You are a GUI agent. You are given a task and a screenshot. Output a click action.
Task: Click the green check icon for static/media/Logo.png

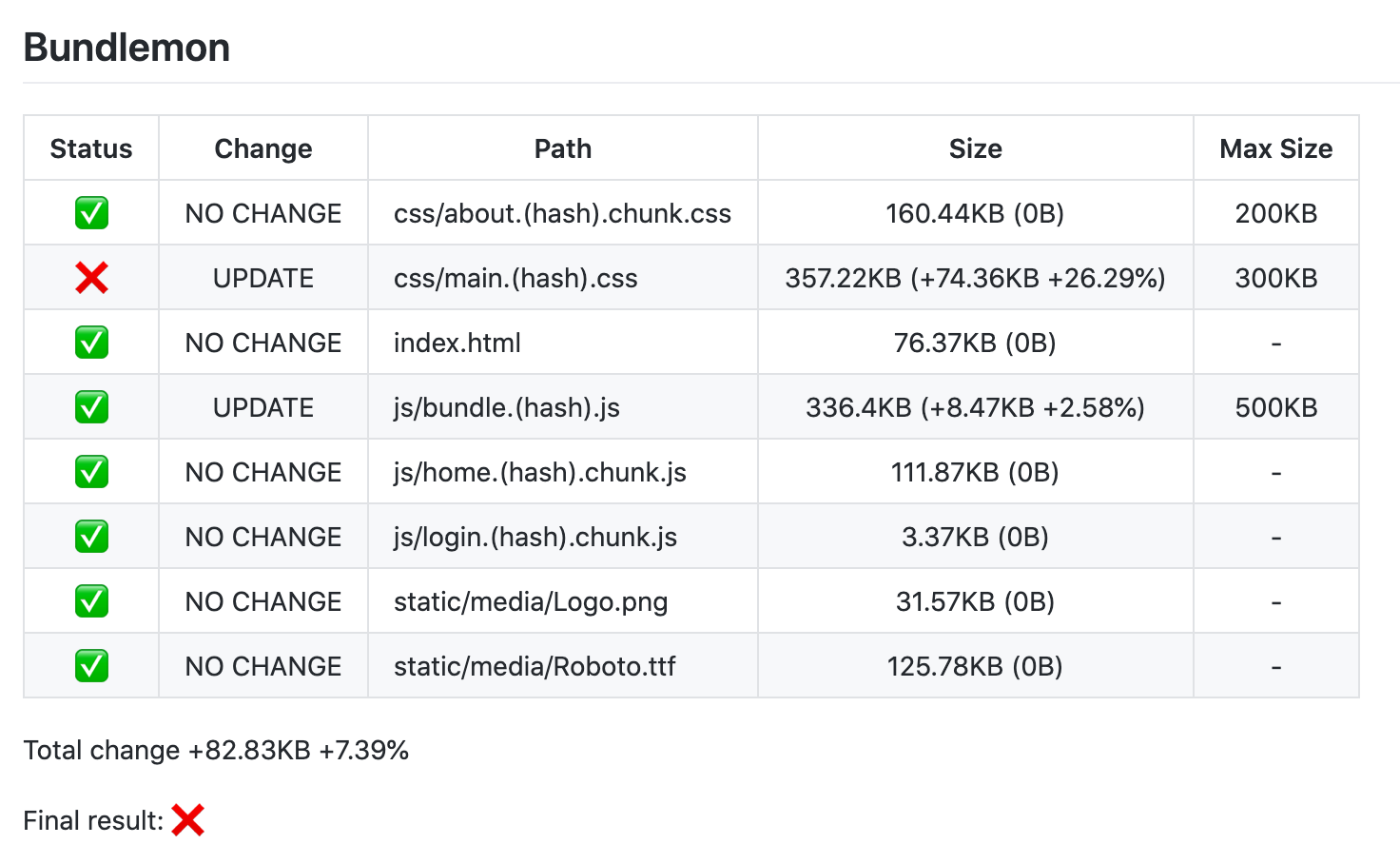pyautogui.click(x=91, y=601)
